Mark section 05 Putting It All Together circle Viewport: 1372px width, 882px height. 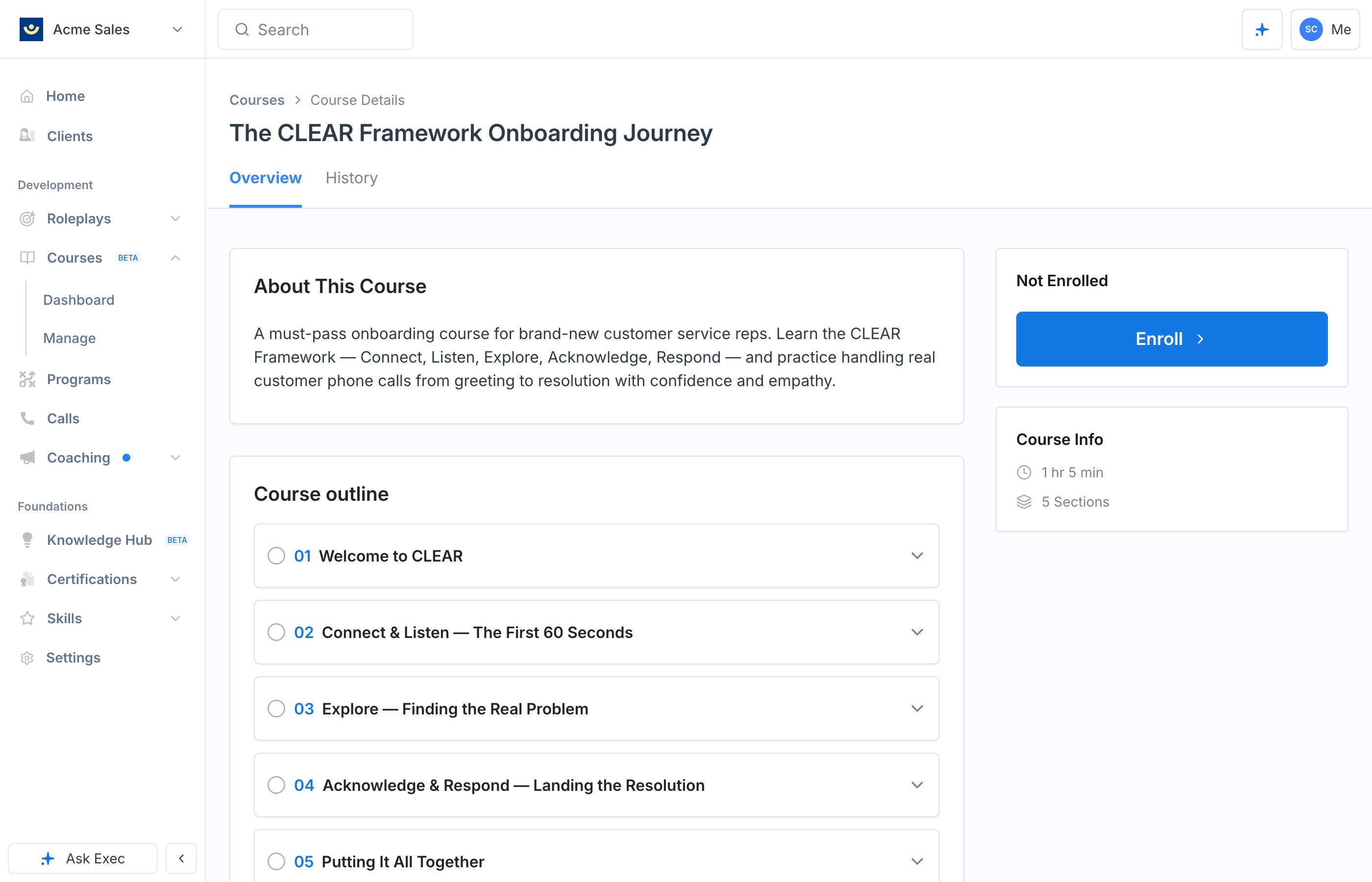pos(276,861)
